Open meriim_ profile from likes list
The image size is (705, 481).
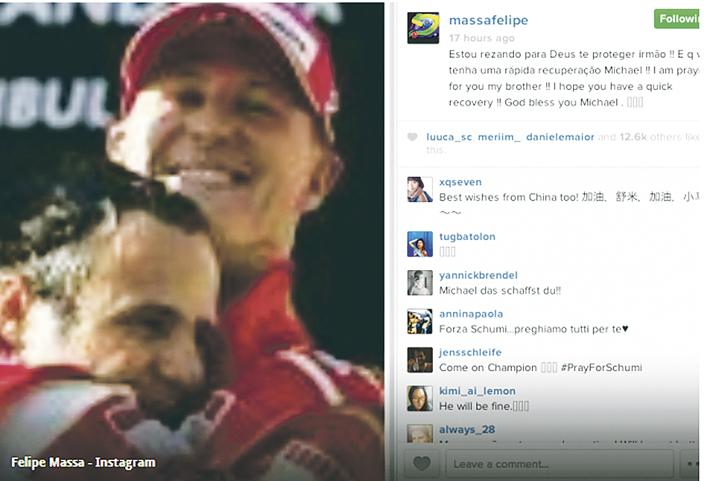[499, 137]
